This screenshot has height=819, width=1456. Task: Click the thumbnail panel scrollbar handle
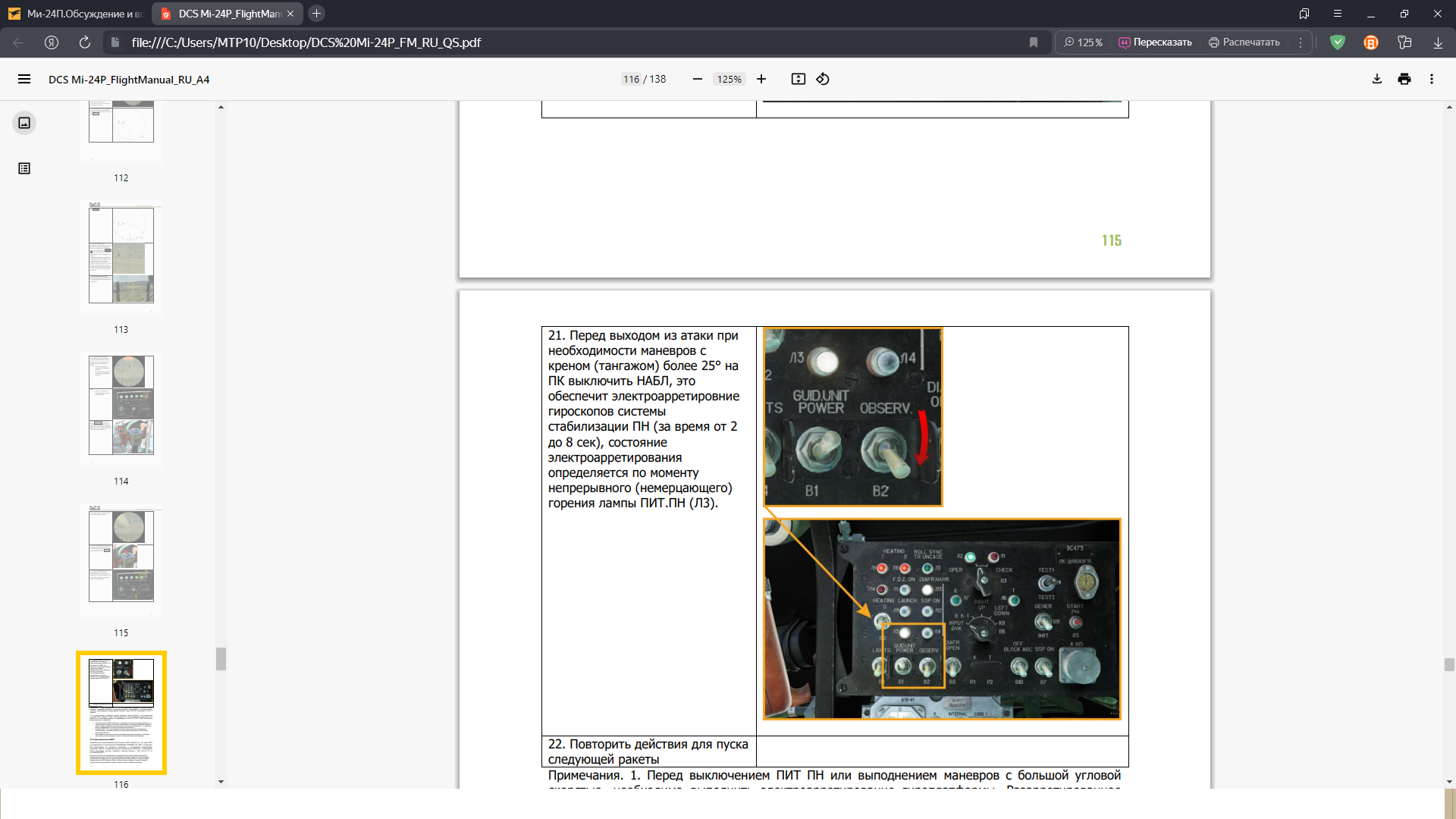coord(221,658)
